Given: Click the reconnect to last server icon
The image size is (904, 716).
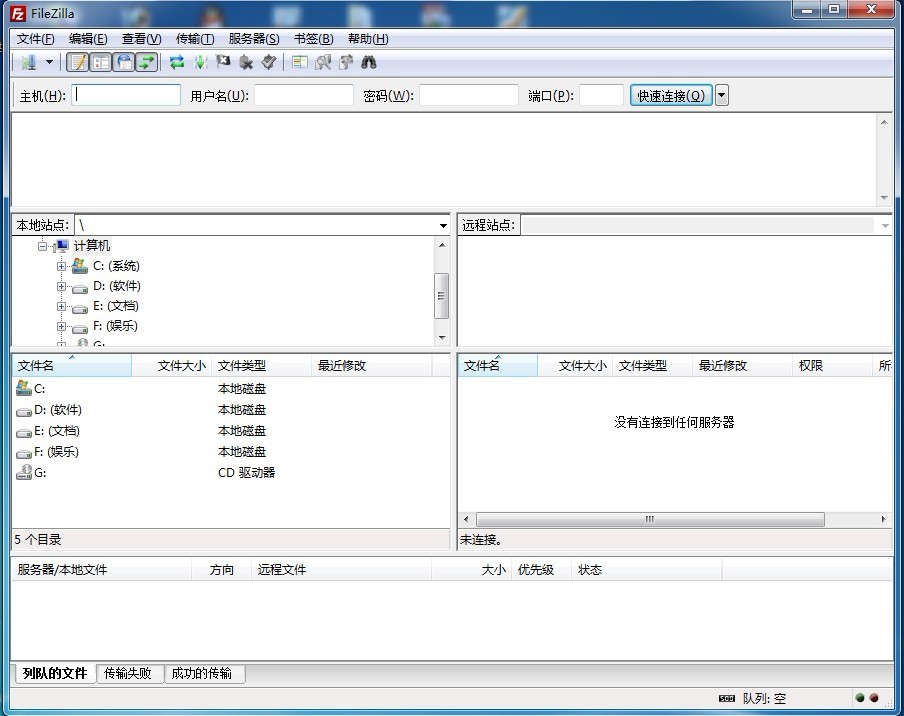Looking at the screenshot, I should (269, 63).
